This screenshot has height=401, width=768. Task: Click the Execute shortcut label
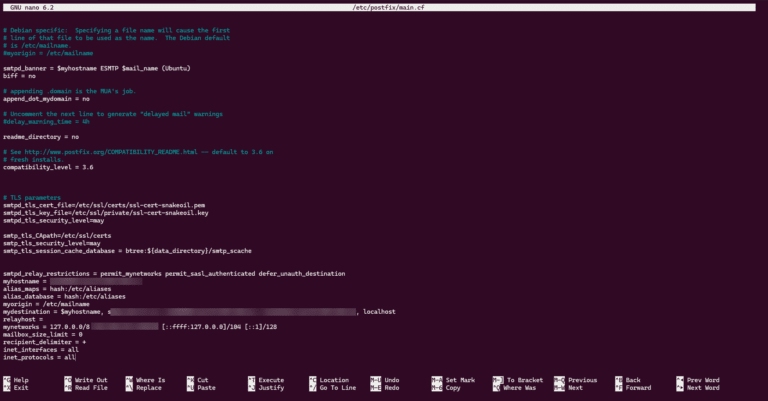[271, 380]
